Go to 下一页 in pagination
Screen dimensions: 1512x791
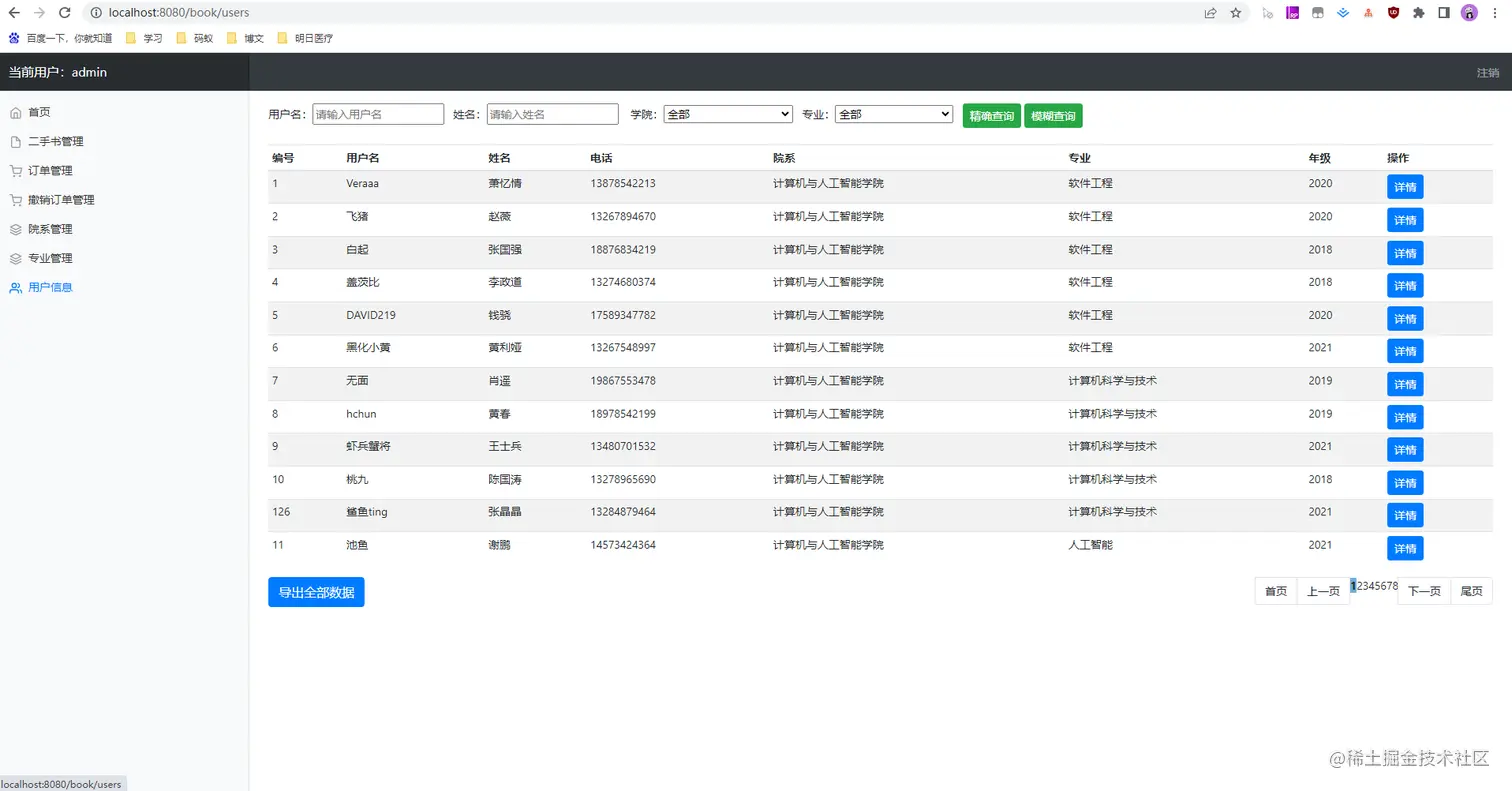1424,591
